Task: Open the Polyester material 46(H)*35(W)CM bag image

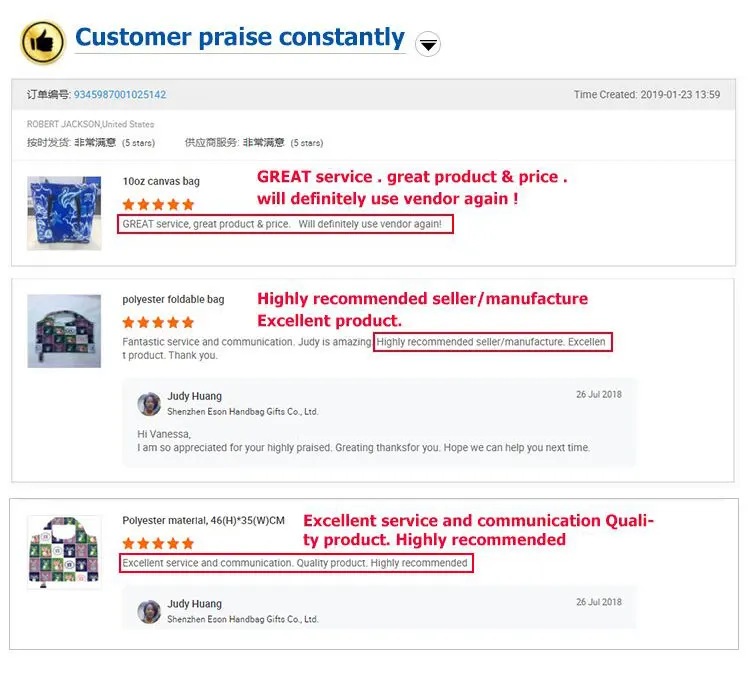Action: pos(64,551)
